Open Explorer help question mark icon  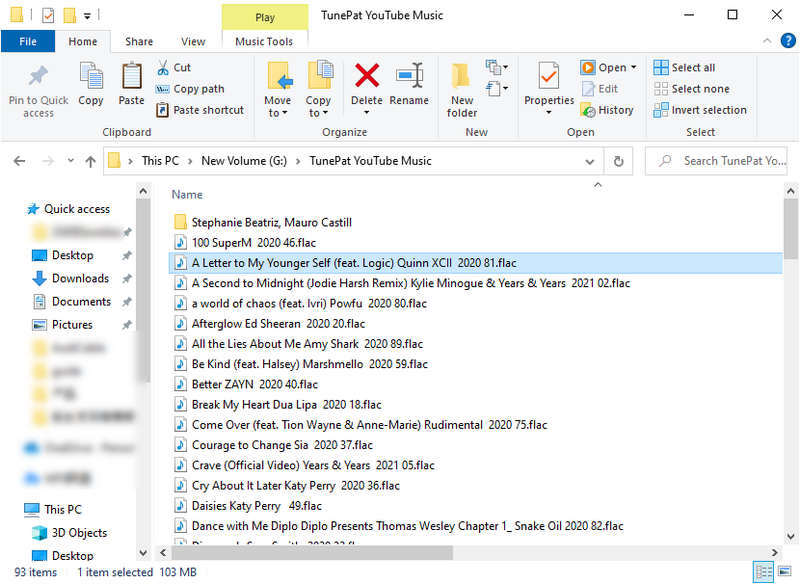pos(788,41)
